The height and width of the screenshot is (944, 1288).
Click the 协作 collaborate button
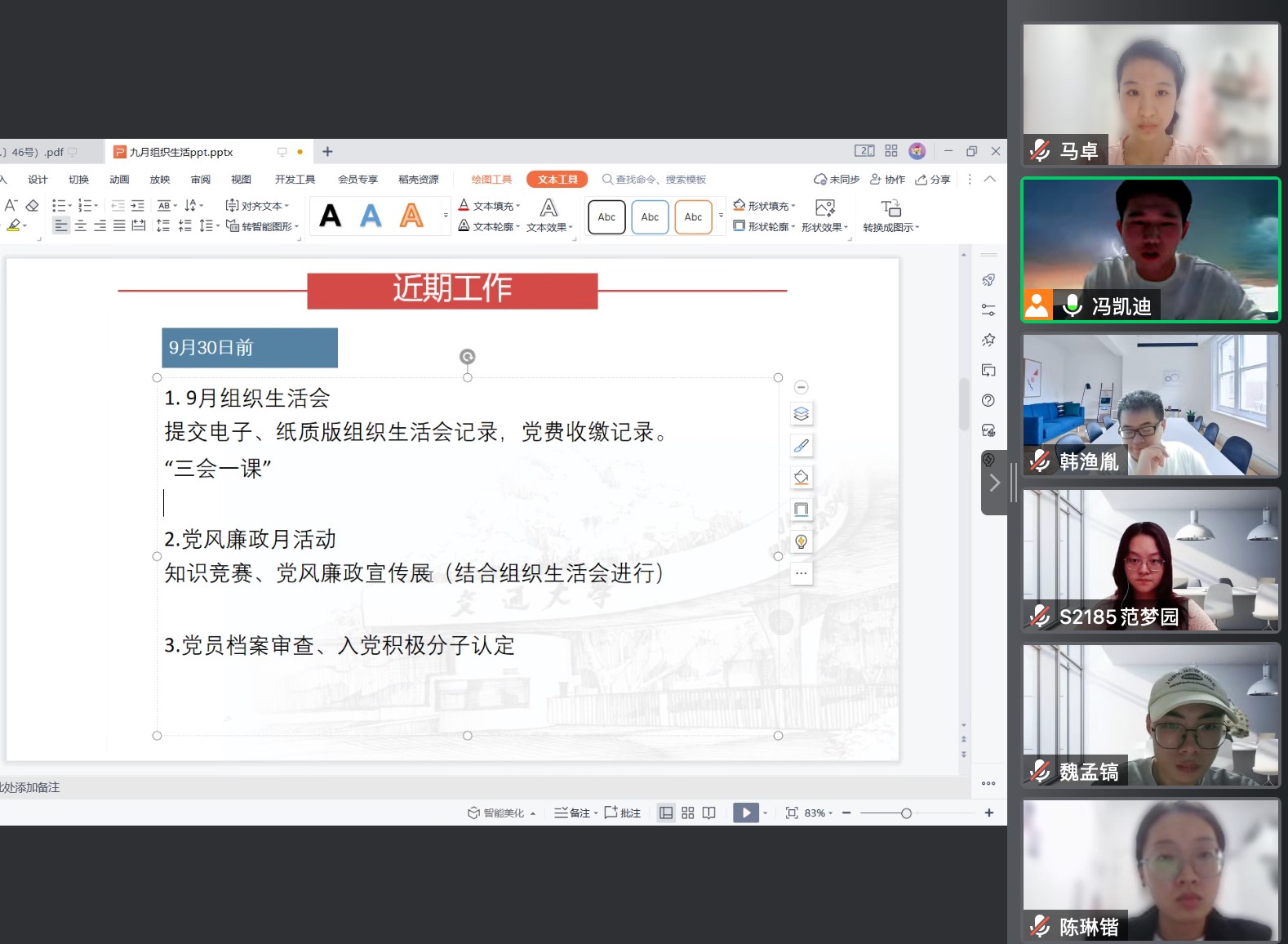(x=888, y=180)
